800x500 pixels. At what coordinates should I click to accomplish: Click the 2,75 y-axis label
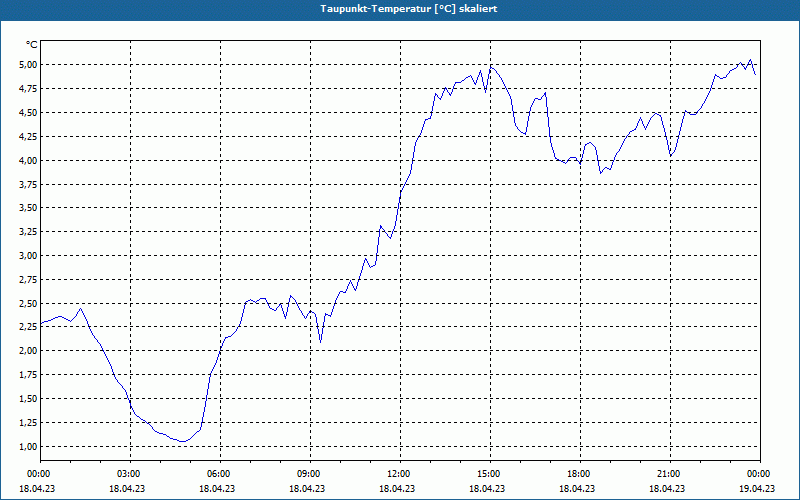pyautogui.click(x=28, y=280)
